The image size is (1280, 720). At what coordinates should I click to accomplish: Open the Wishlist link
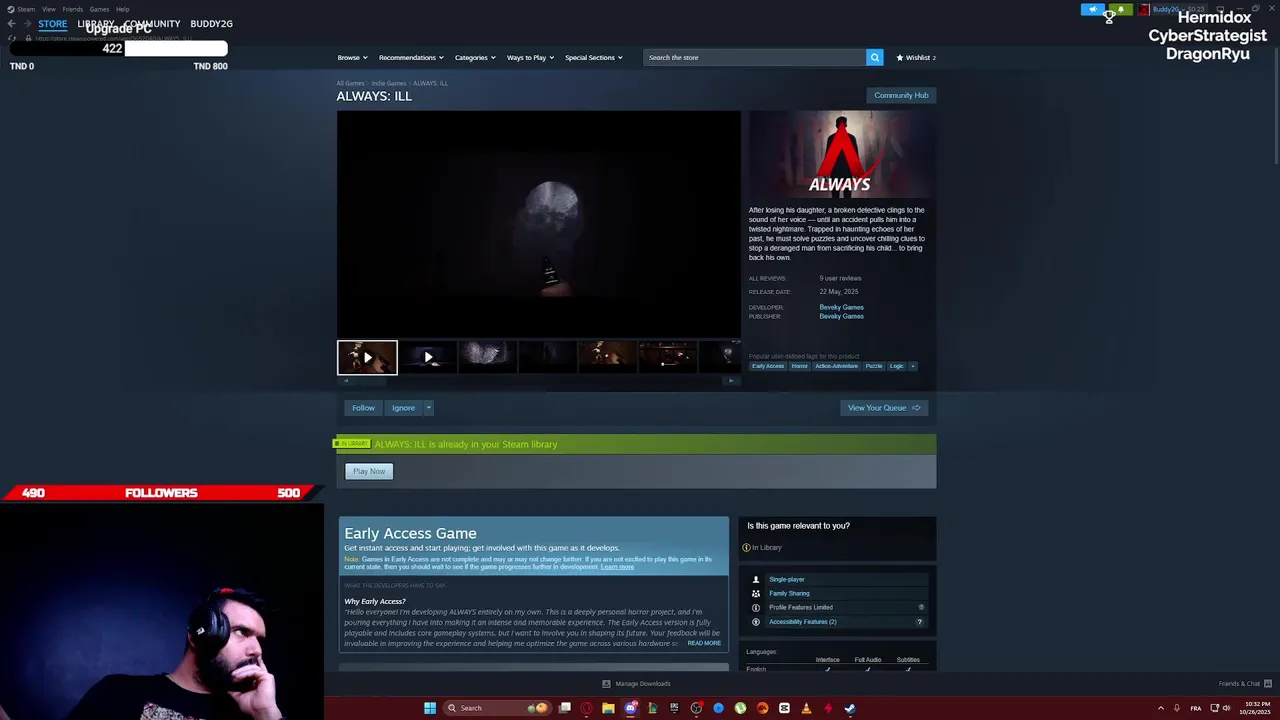916,57
